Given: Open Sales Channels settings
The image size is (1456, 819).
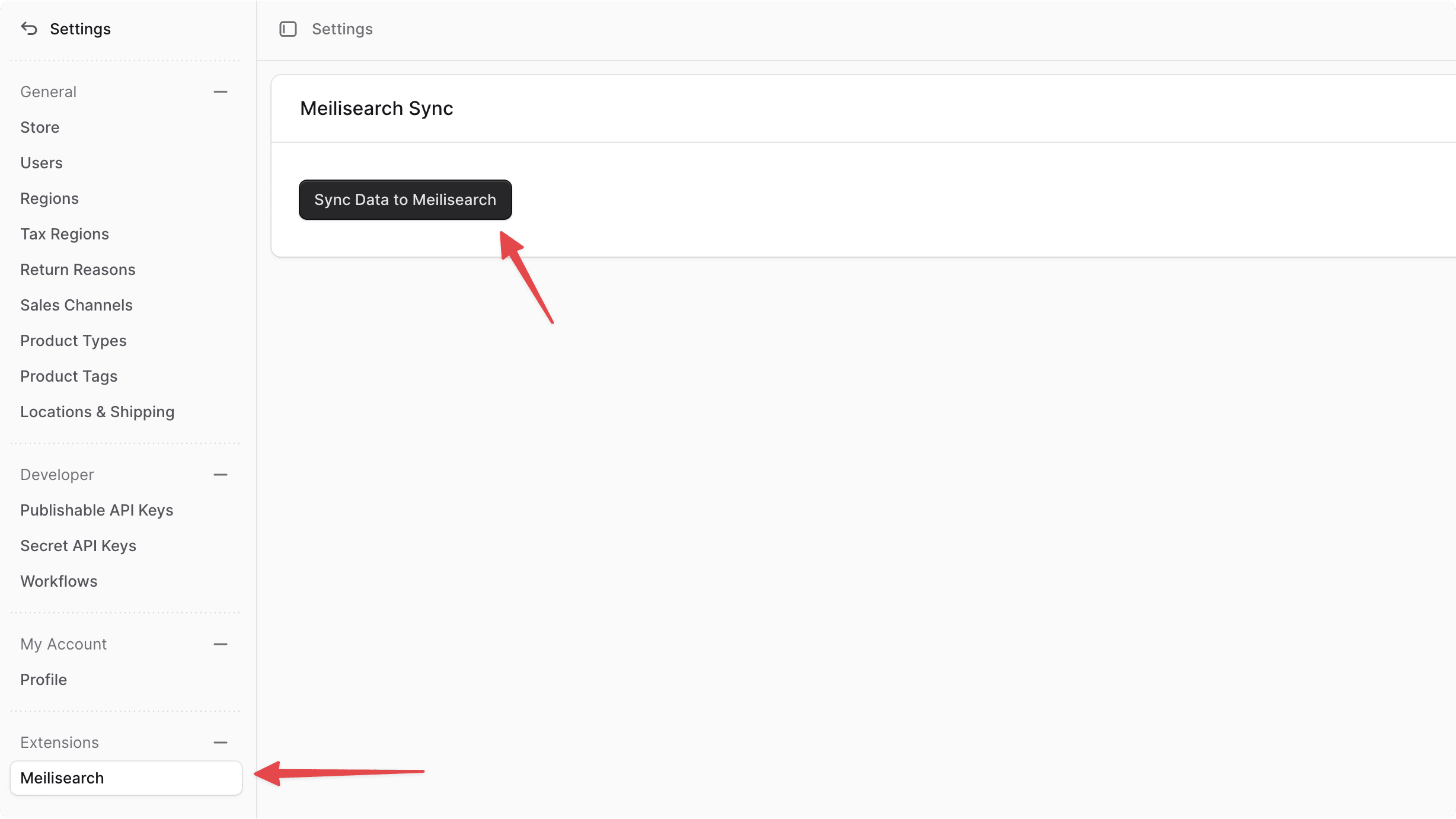Looking at the screenshot, I should click(x=76, y=305).
